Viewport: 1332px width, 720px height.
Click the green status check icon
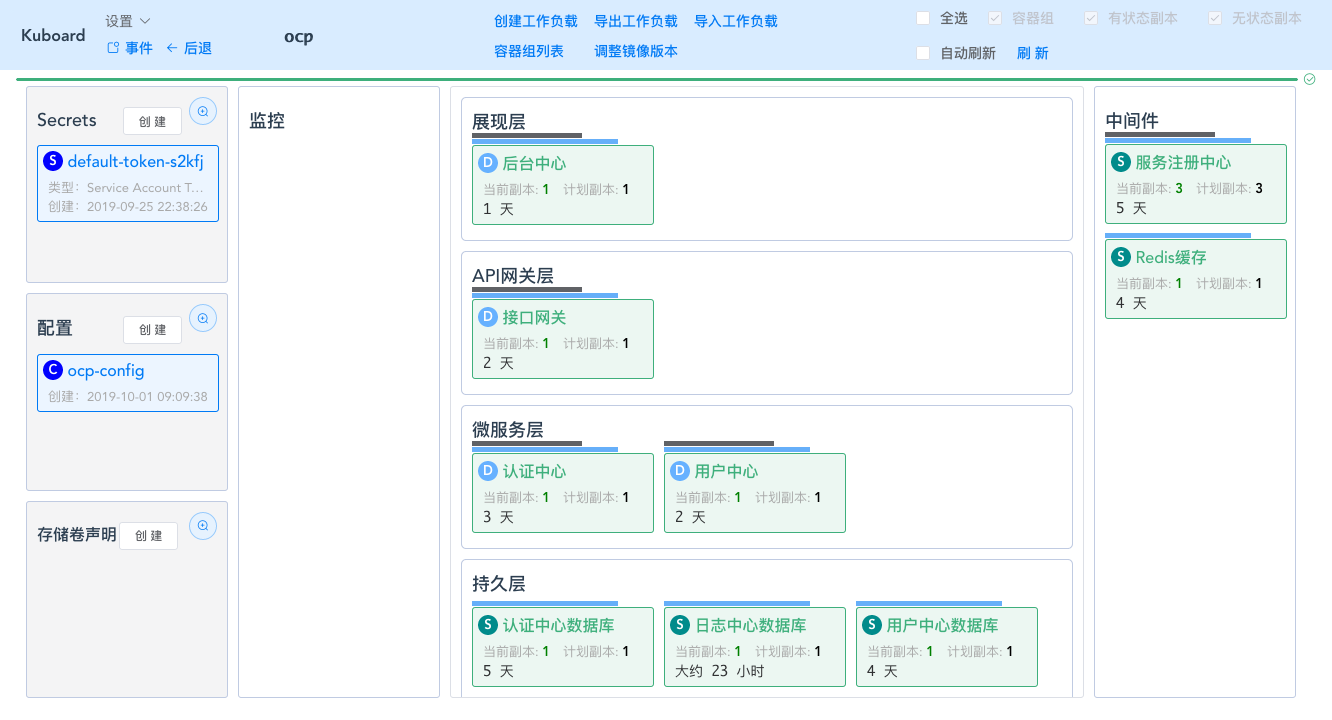(1309, 79)
